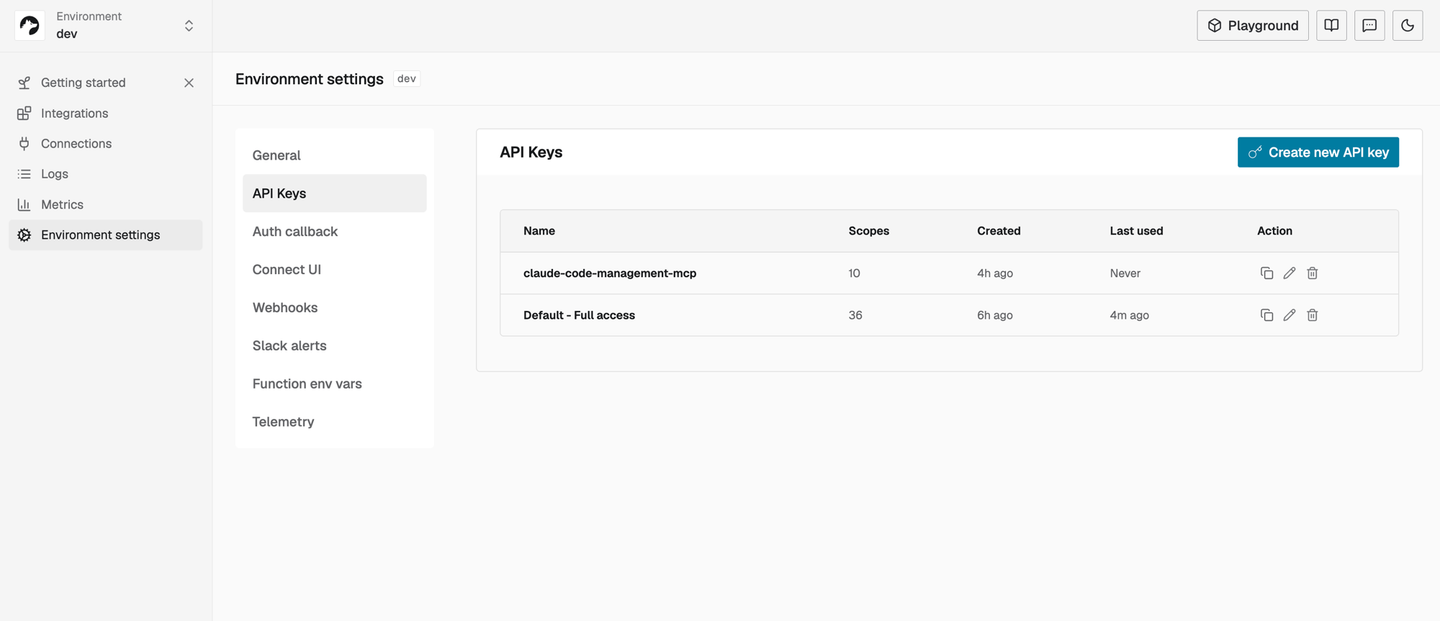
Task: Open the documentation book icon
Action: tap(1331, 26)
